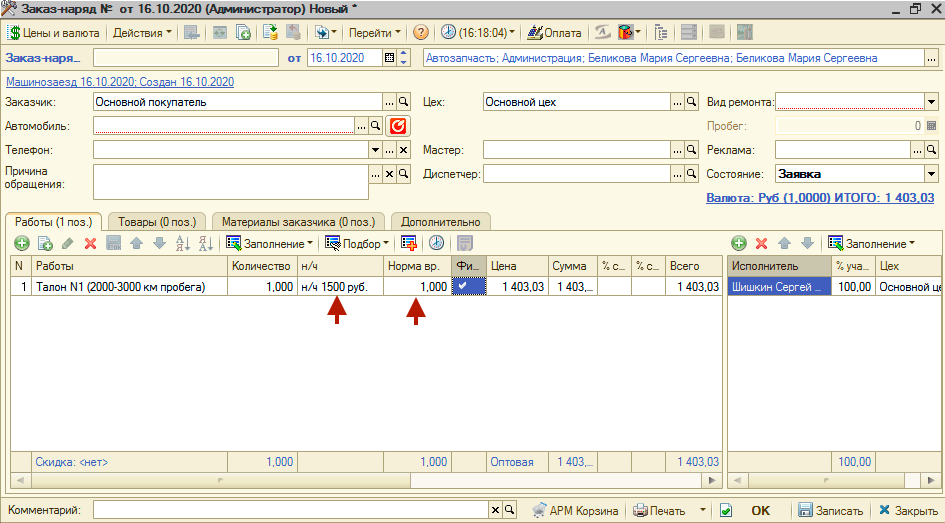Click the н/ч 1500 руб. cell

click(340, 287)
